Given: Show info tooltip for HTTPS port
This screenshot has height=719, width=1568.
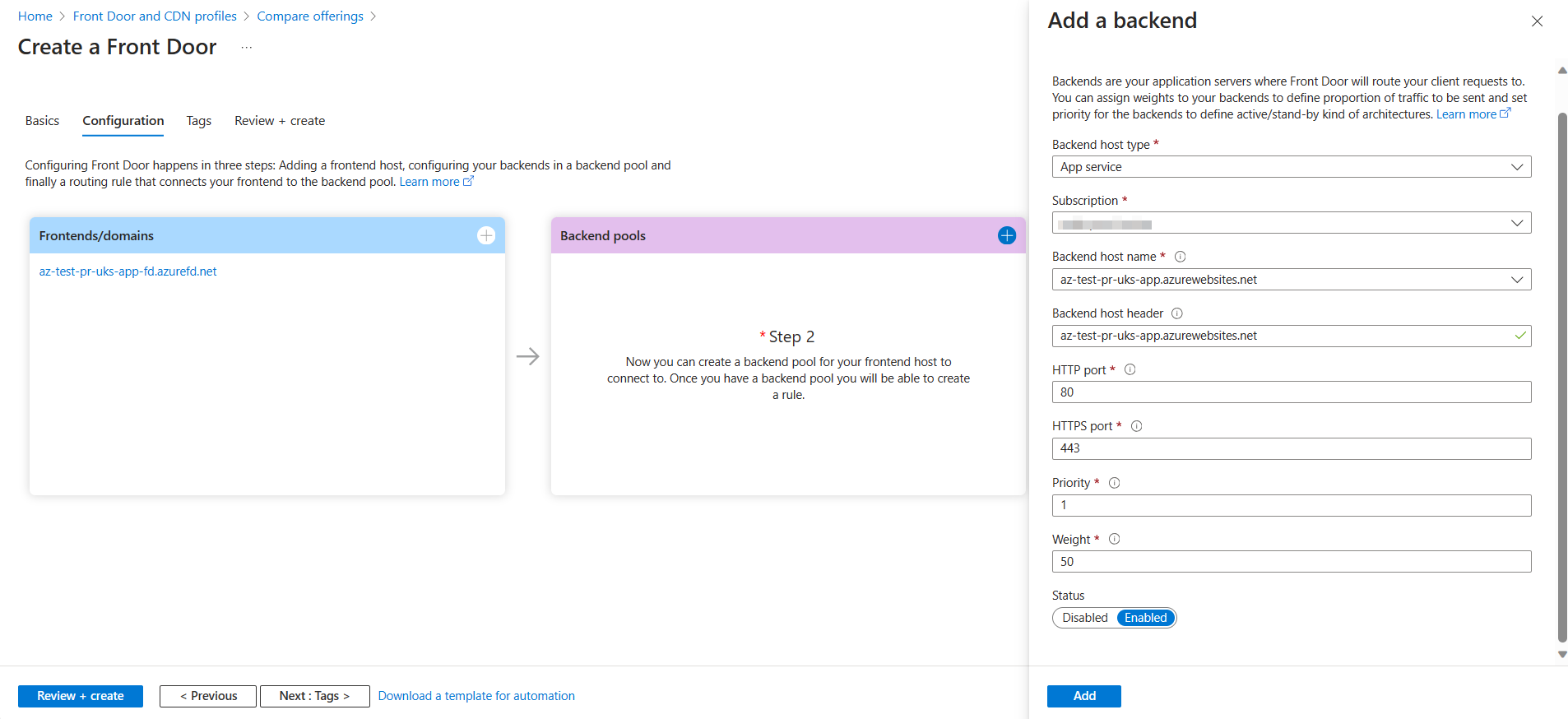Looking at the screenshot, I should 1136,426.
